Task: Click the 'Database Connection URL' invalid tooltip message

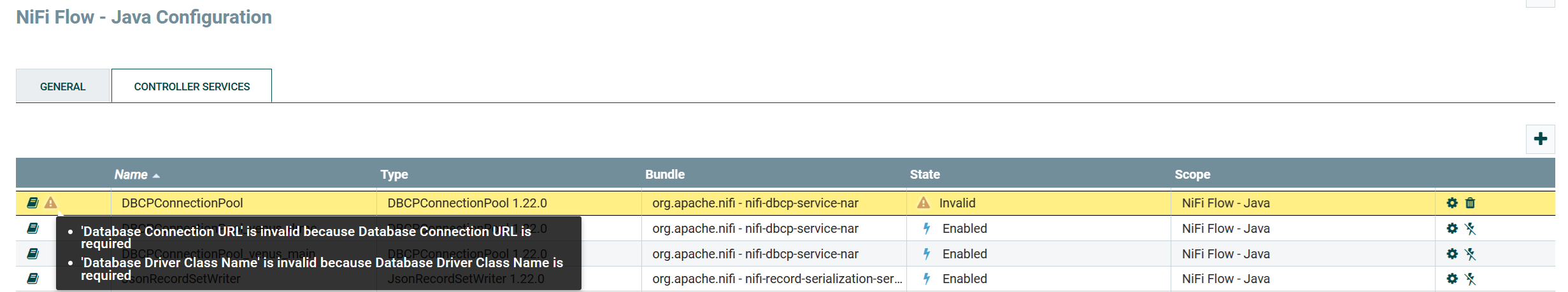Action: [x=306, y=237]
